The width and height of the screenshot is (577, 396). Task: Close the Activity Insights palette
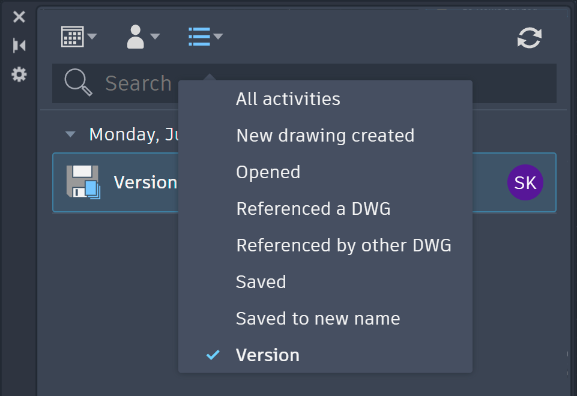[19, 17]
